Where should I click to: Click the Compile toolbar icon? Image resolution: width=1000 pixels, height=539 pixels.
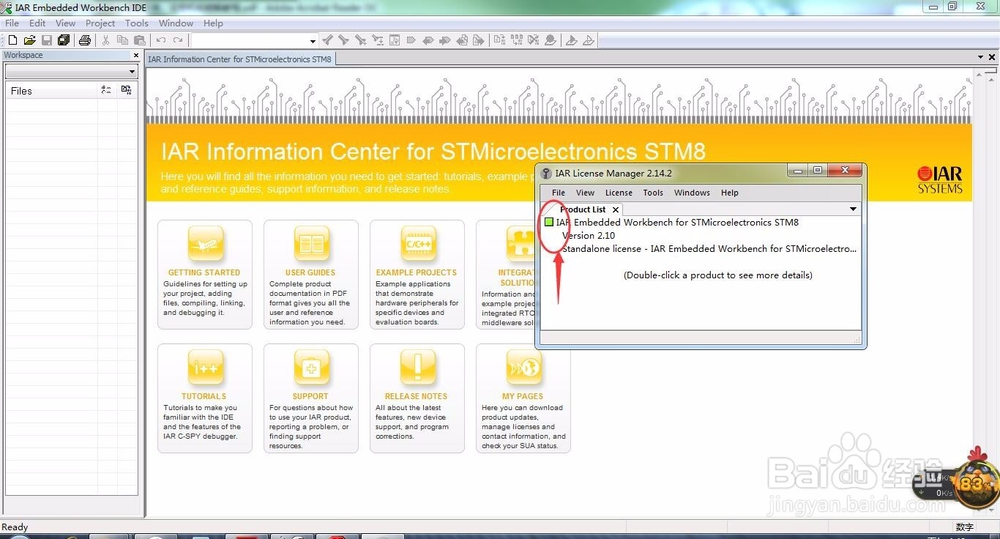499,40
